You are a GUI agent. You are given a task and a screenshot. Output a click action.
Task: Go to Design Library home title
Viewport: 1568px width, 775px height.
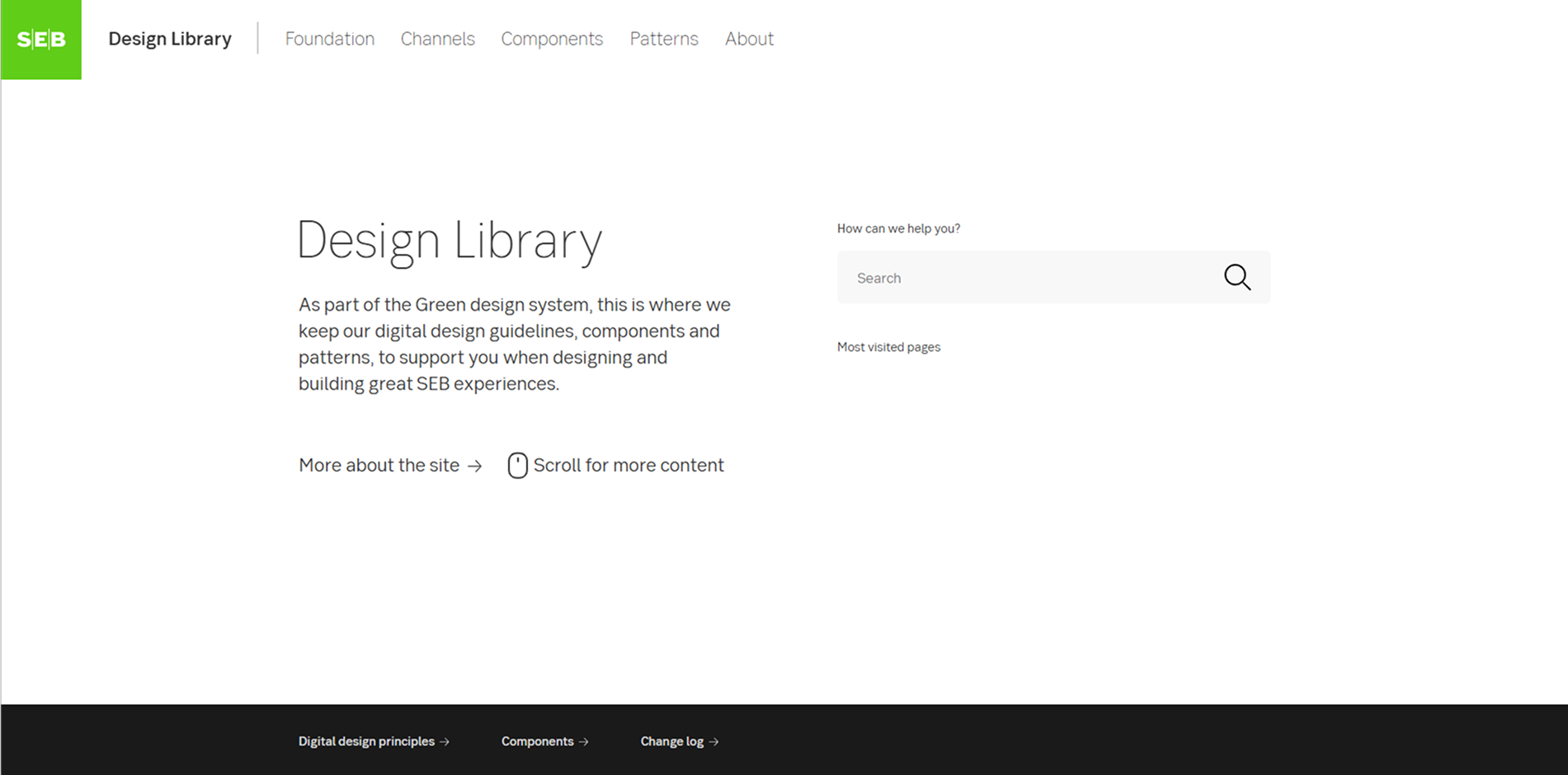tap(170, 39)
